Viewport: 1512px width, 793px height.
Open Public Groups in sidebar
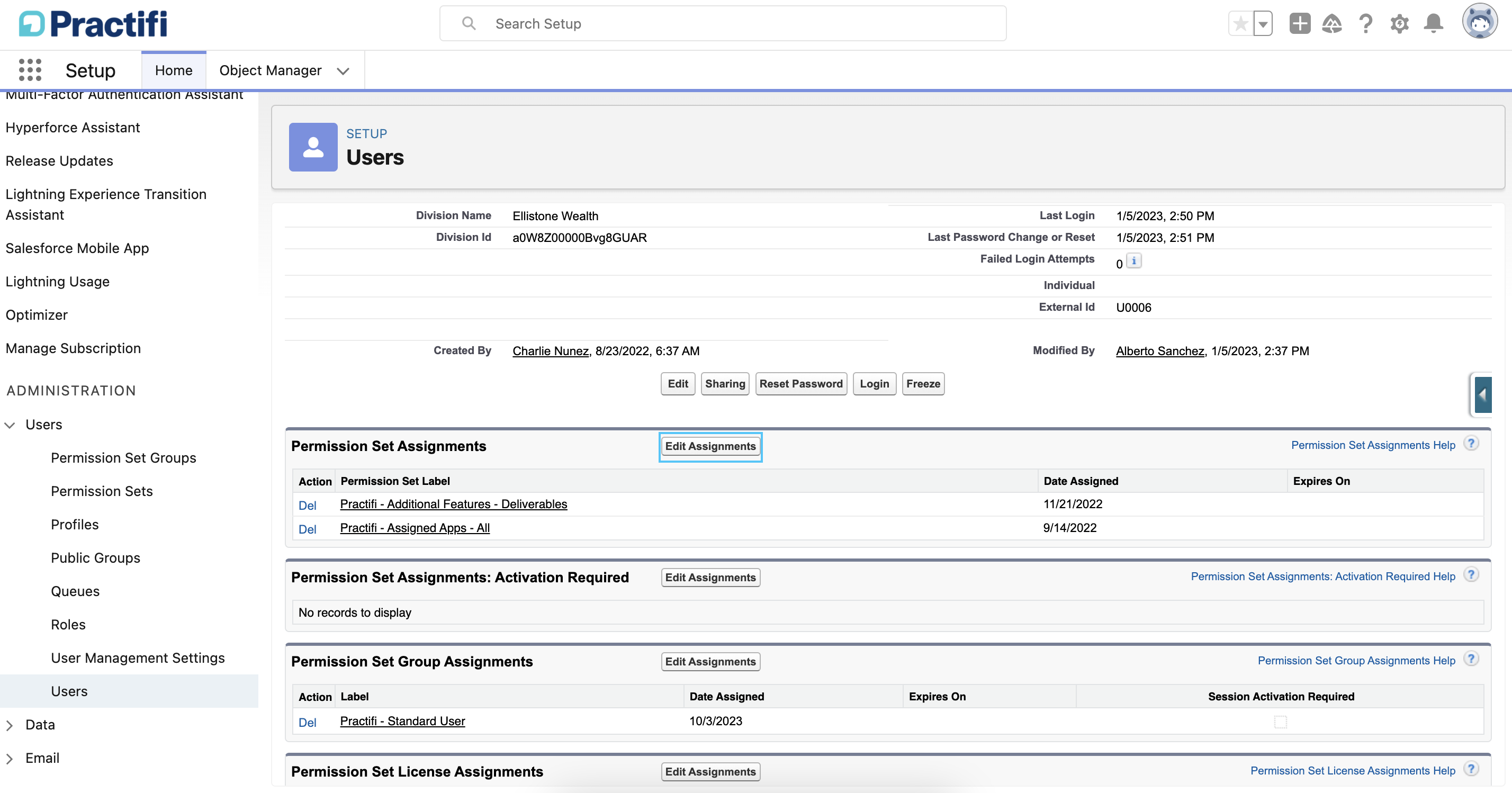pyautogui.click(x=95, y=558)
